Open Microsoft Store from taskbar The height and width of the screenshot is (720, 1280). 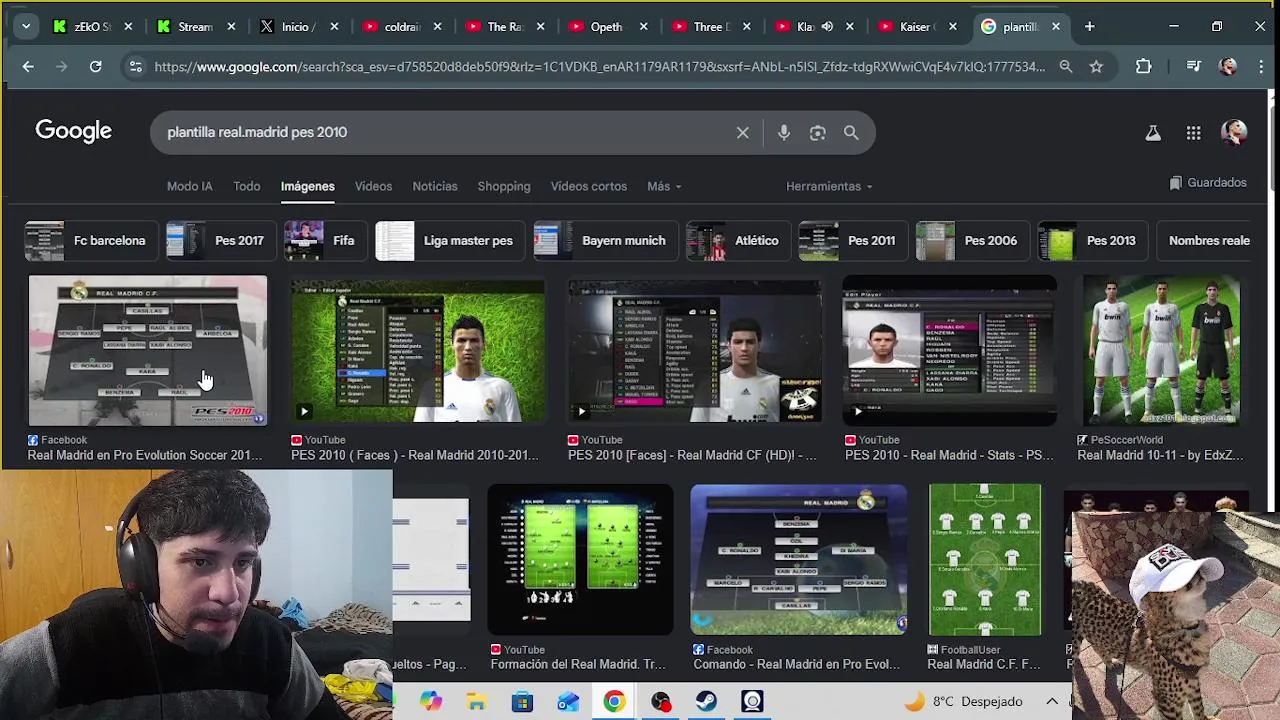[522, 701]
